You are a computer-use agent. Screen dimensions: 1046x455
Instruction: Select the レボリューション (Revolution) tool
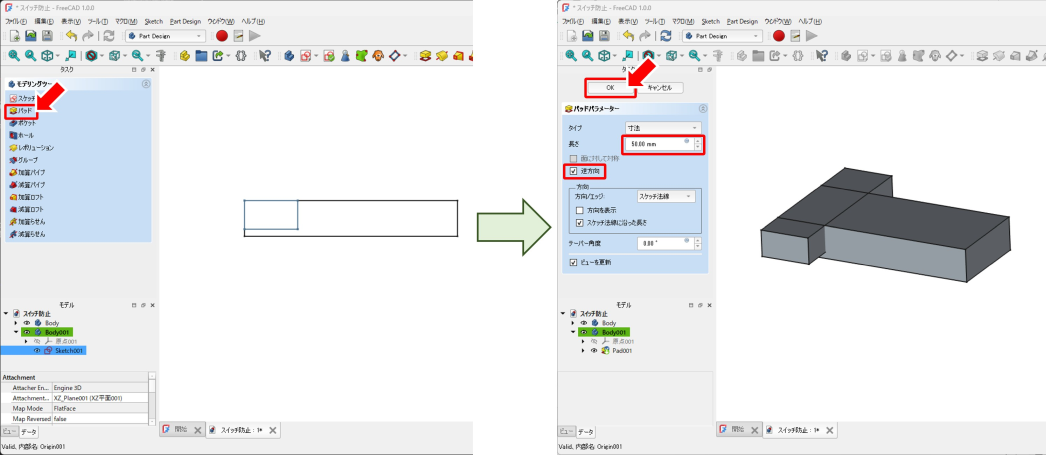[32, 147]
